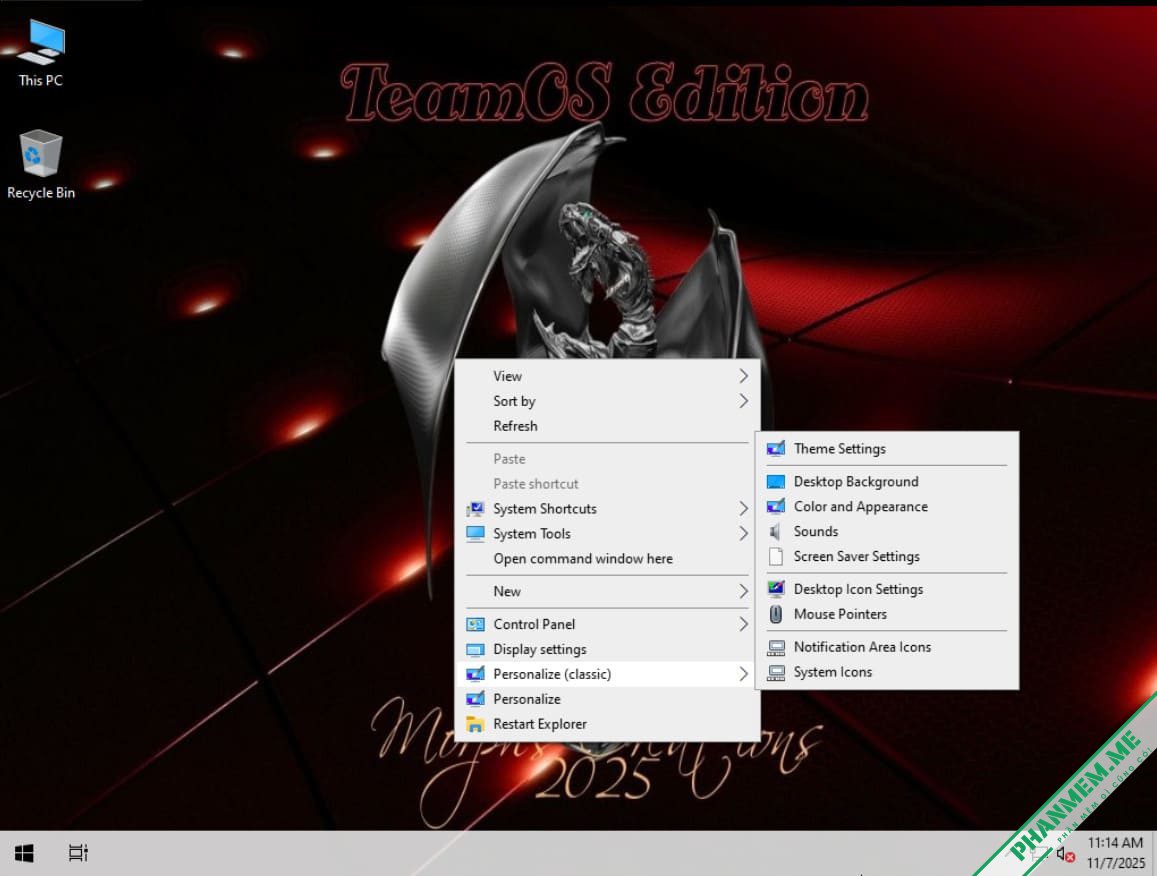Click the Windows Start button
The height and width of the screenshot is (876, 1157).
(x=24, y=853)
